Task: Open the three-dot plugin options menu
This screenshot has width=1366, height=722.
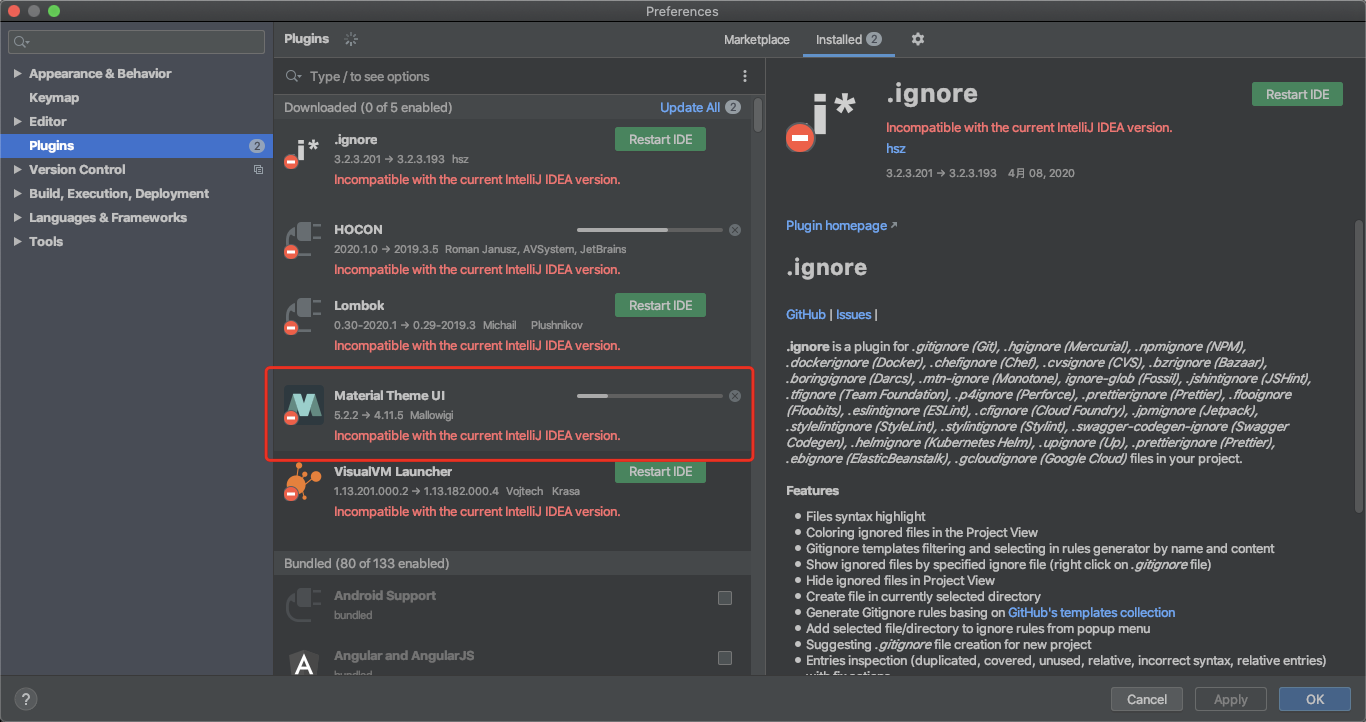Action: 744,76
